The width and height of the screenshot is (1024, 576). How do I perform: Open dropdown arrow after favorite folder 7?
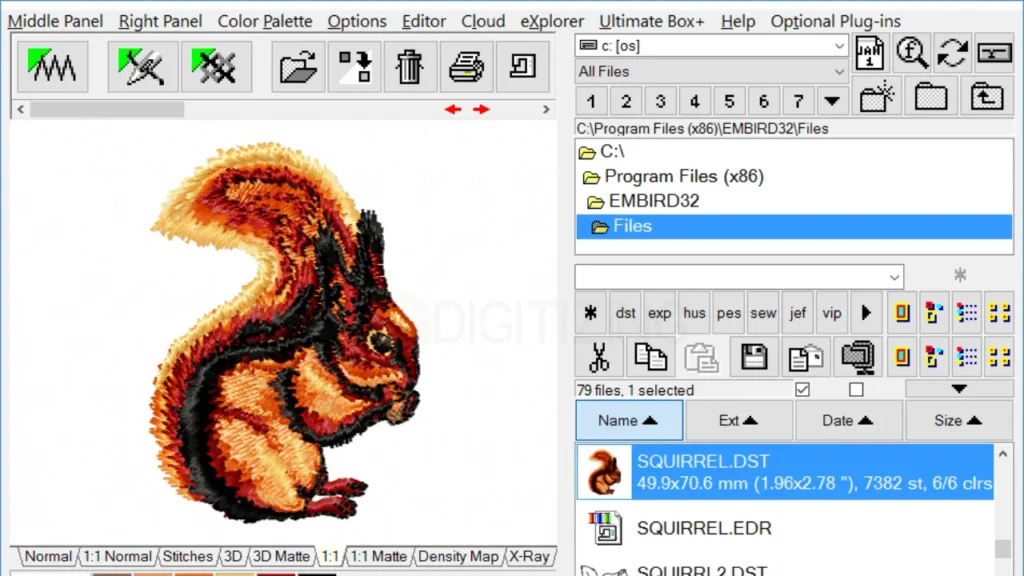pyautogui.click(x=831, y=101)
